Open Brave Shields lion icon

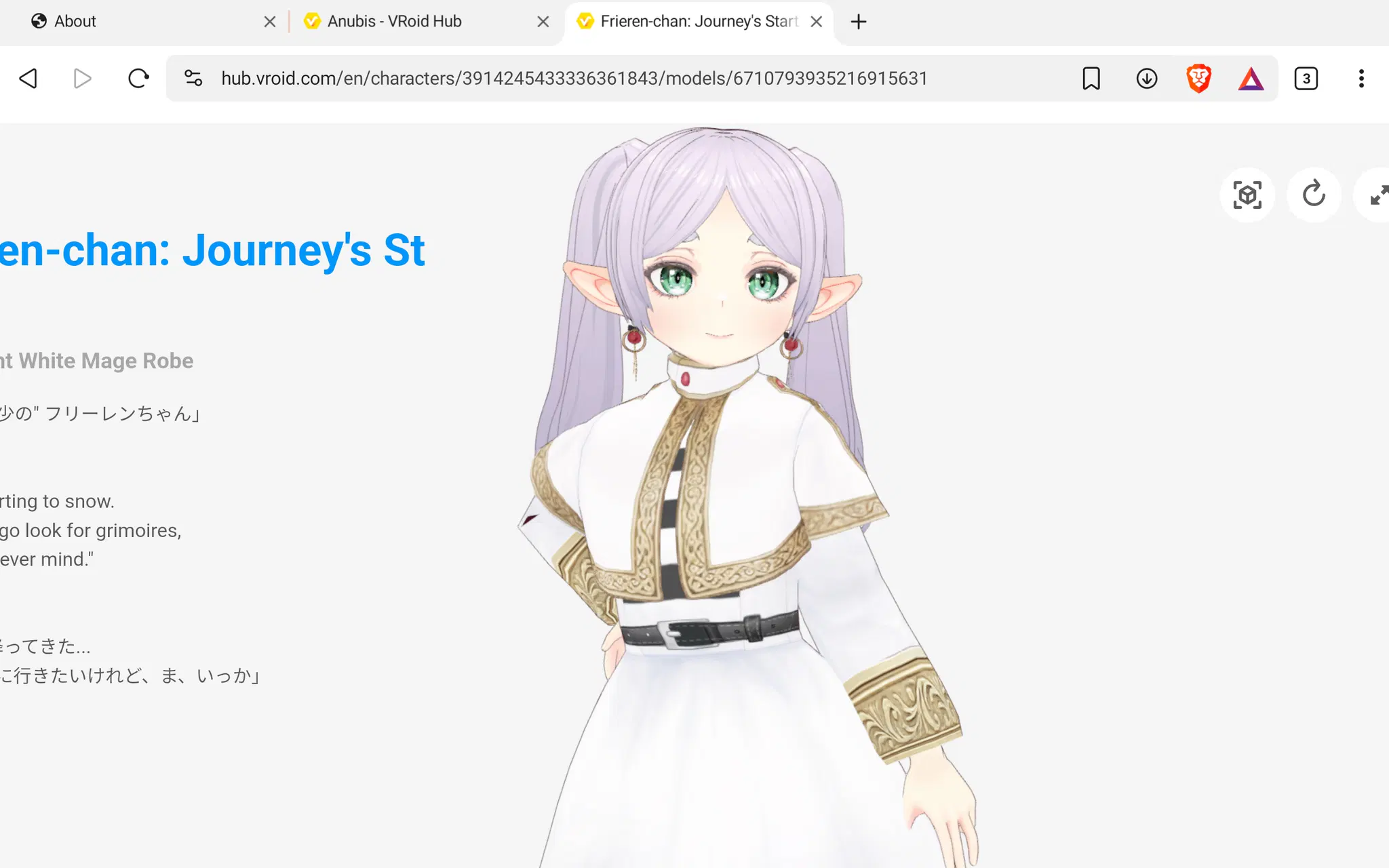(1198, 79)
